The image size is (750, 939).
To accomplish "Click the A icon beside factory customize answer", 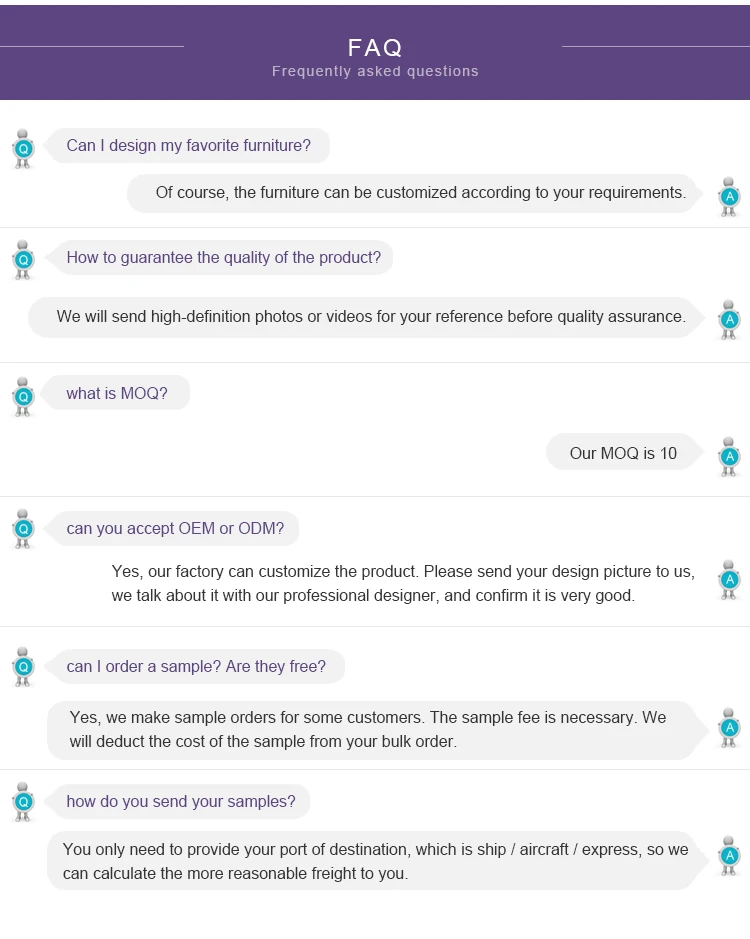I will click(x=729, y=579).
